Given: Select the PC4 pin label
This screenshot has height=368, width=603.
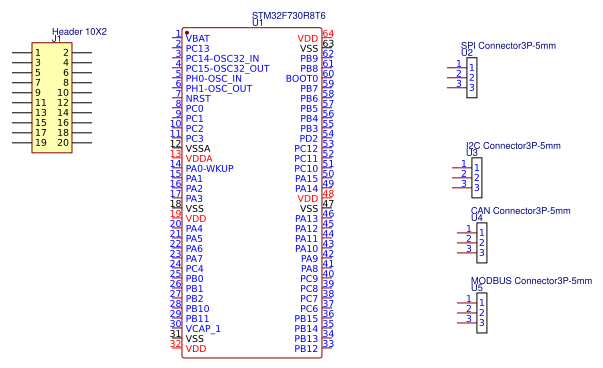Looking at the screenshot, I should (194, 268).
